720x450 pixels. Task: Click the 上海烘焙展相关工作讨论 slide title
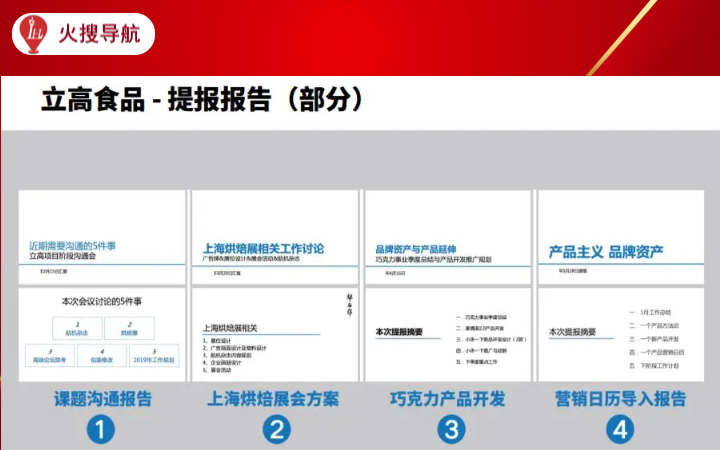tap(264, 248)
